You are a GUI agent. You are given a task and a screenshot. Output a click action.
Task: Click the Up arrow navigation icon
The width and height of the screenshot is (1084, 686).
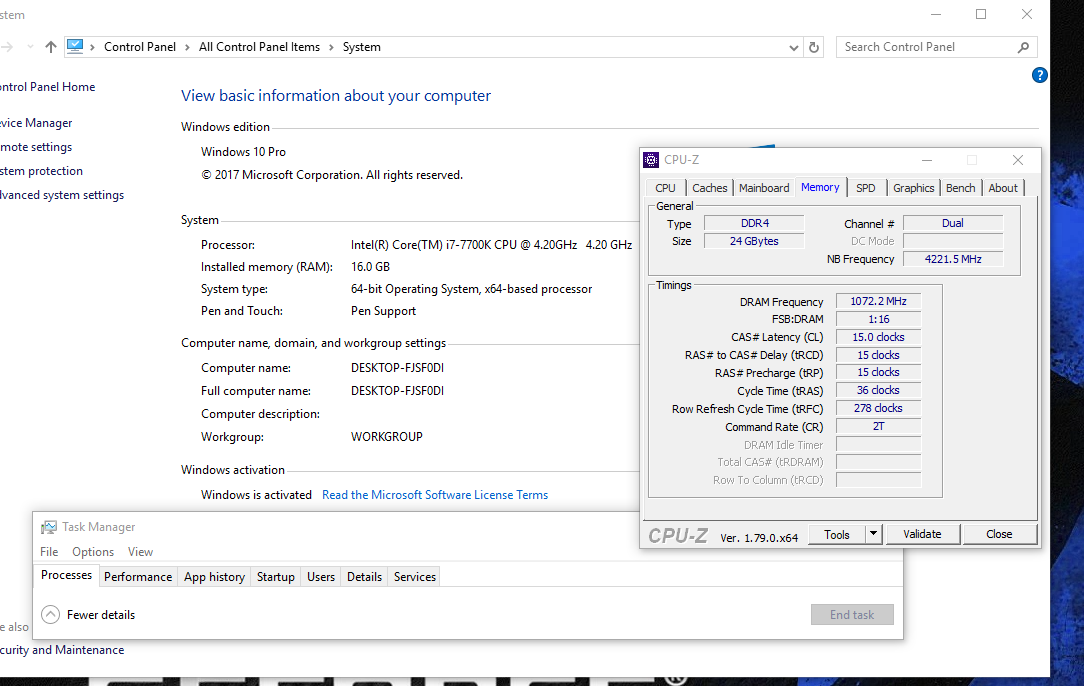(x=50, y=47)
